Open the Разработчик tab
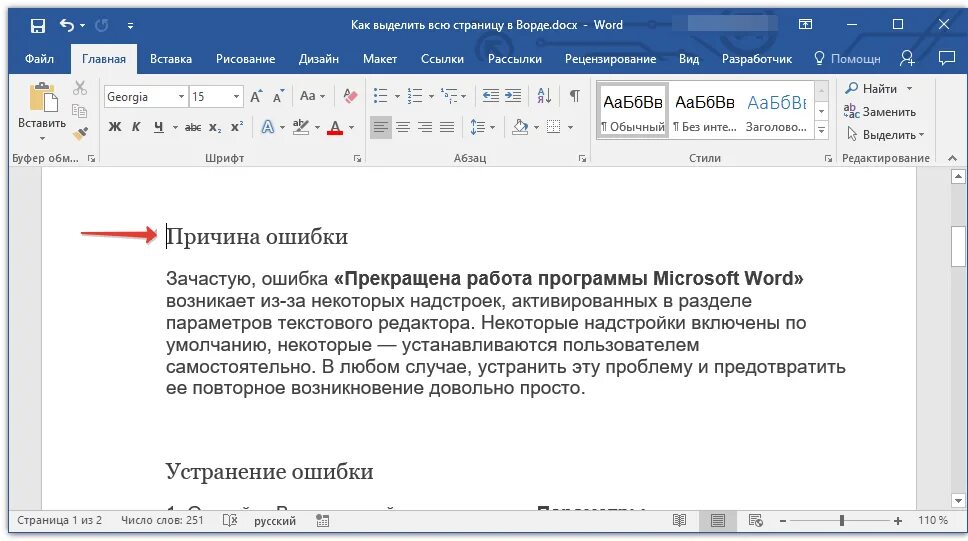The image size is (968, 541). (757, 59)
